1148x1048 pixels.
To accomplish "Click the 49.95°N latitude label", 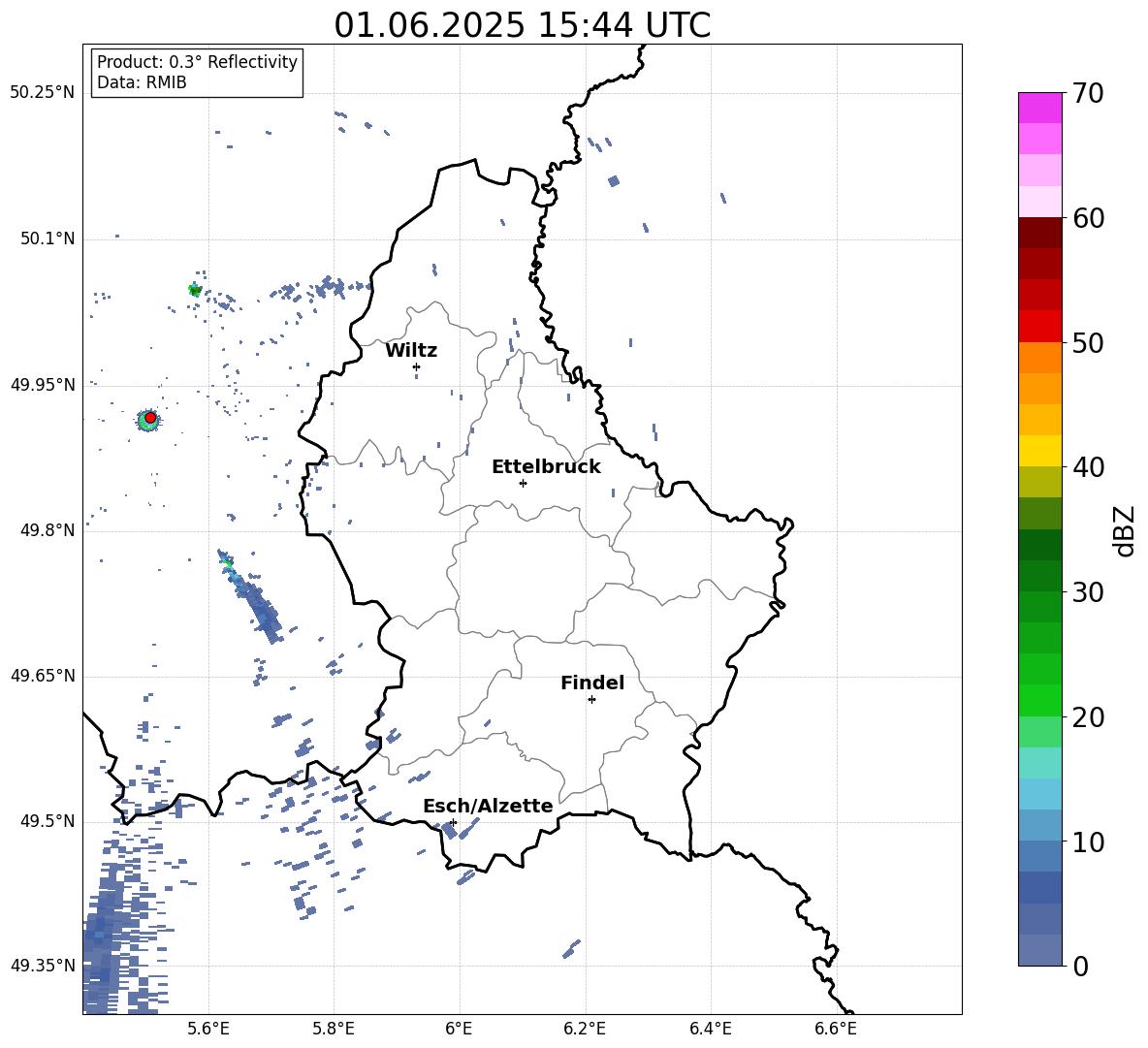I will pyautogui.click(x=43, y=385).
